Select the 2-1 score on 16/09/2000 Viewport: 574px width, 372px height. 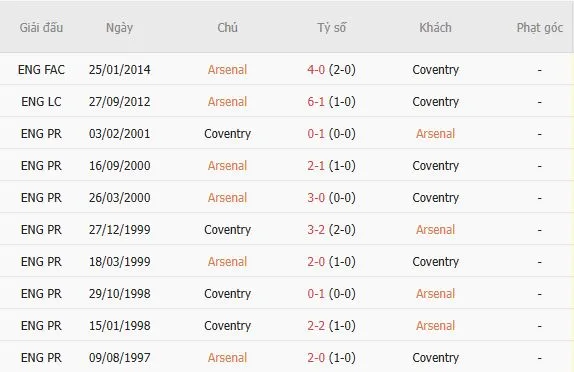[x=316, y=165]
